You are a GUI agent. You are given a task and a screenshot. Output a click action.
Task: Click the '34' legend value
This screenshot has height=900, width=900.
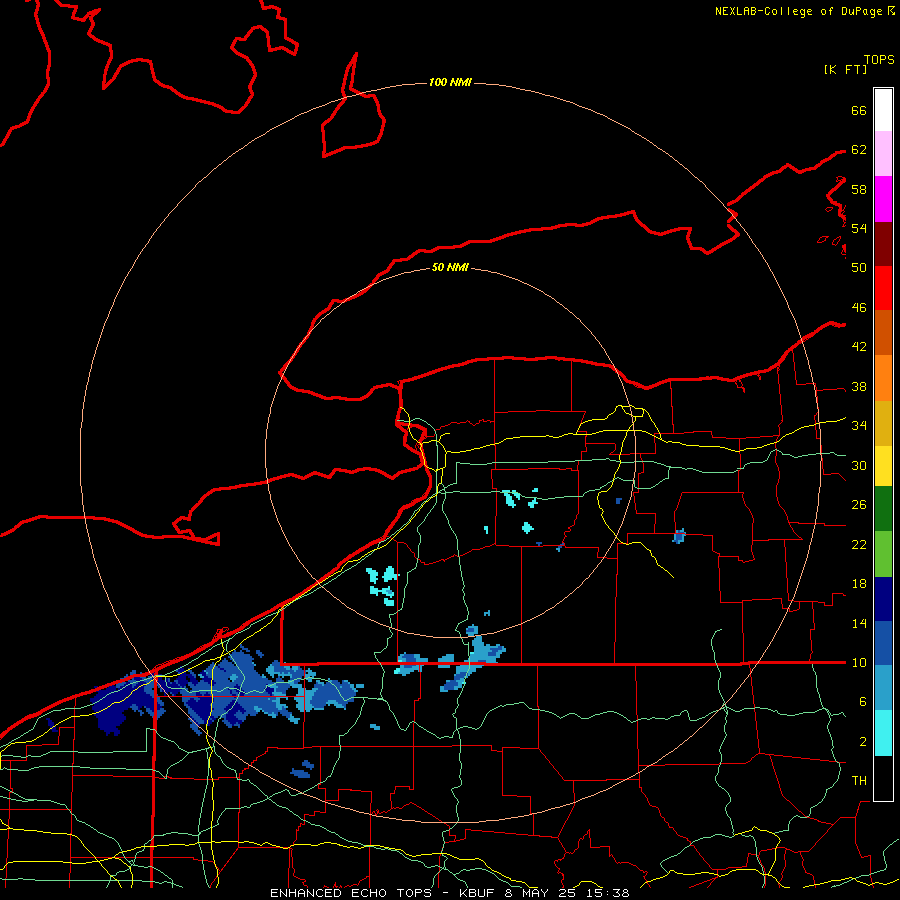click(x=859, y=426)
